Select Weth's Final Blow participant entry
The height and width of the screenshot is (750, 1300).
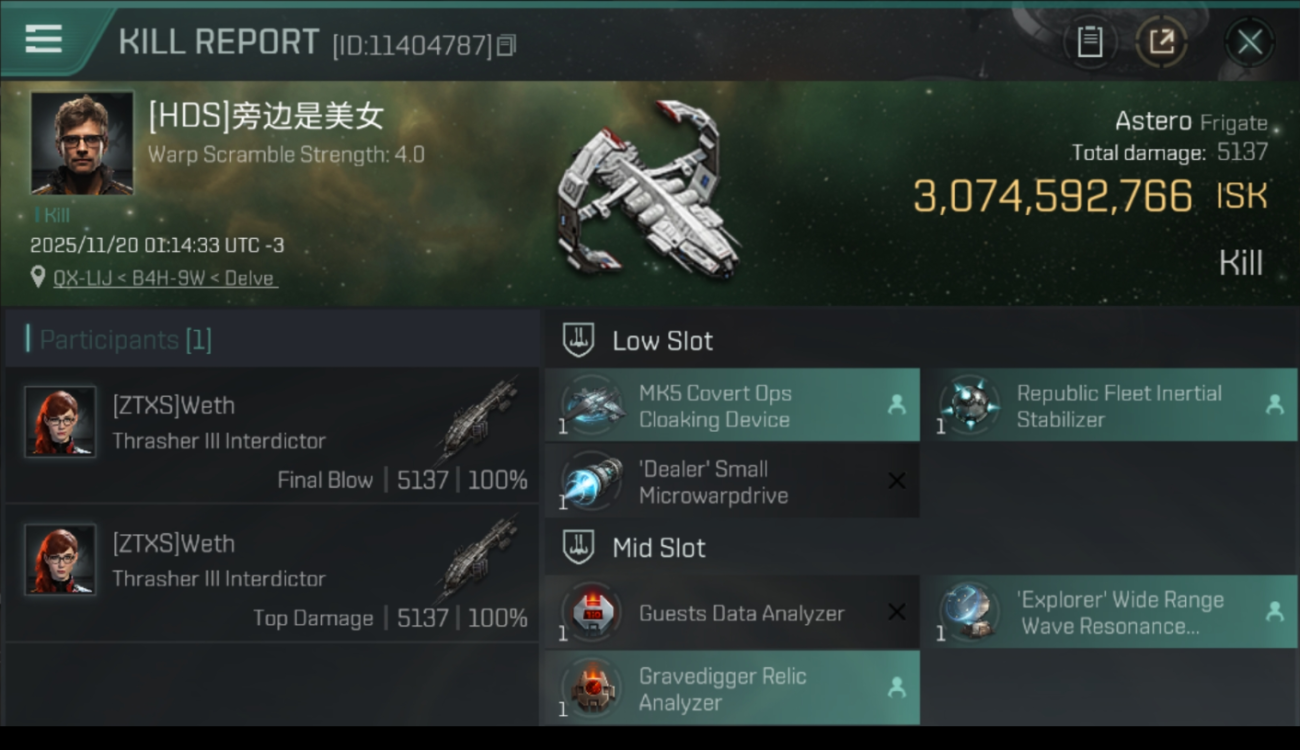coord(272,435)
